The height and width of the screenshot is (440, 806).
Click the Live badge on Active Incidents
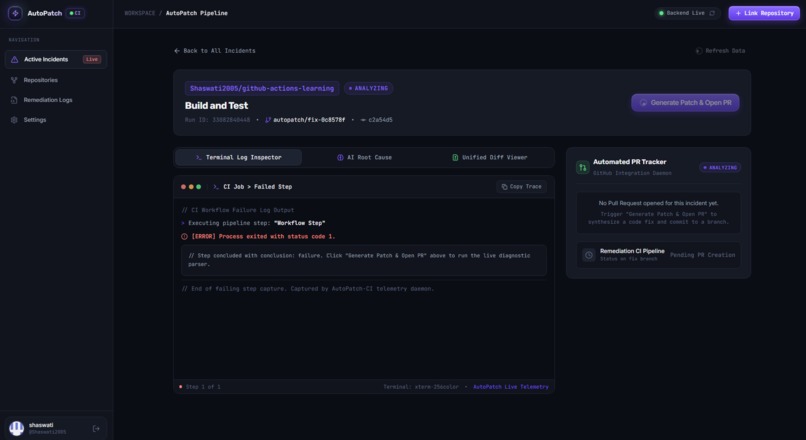tap(92, 59)
